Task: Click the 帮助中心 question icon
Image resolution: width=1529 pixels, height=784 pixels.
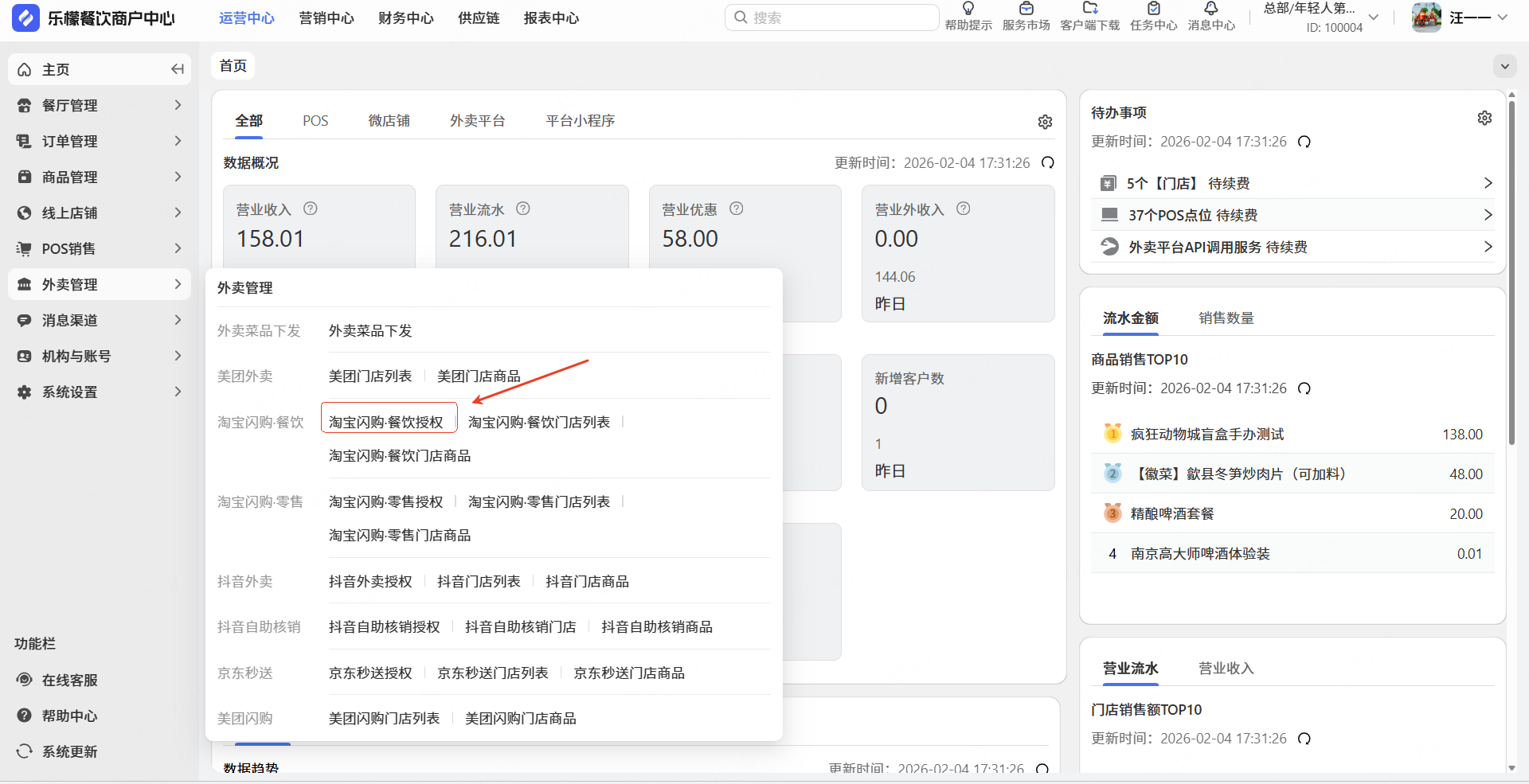Action: tap(25, 716)
